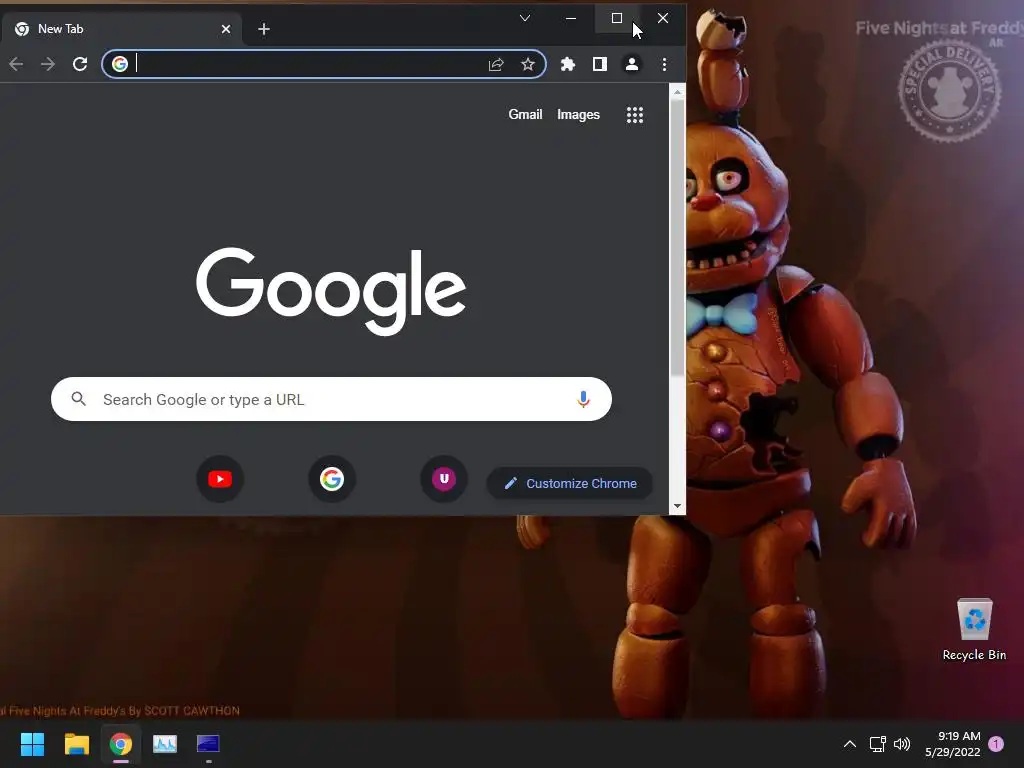The width and height of the screenshot is (1024, 768).
Task: Open the chart monitor app on the taskbar
Action: coord(165,744)
